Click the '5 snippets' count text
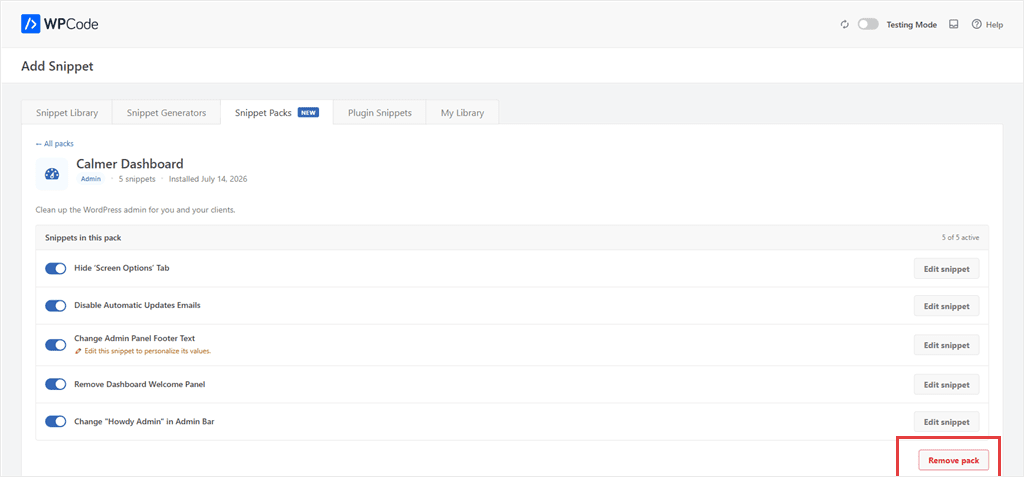The image size is (1024, 477). point(137,178)
